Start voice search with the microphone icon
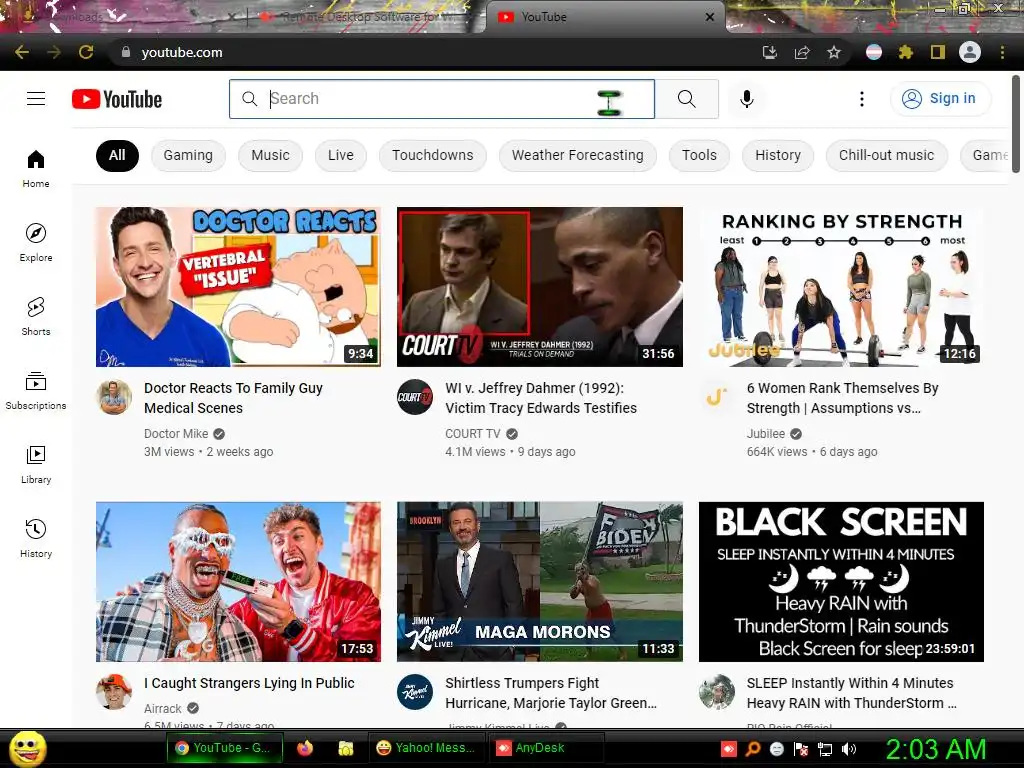 click(746, 99)
